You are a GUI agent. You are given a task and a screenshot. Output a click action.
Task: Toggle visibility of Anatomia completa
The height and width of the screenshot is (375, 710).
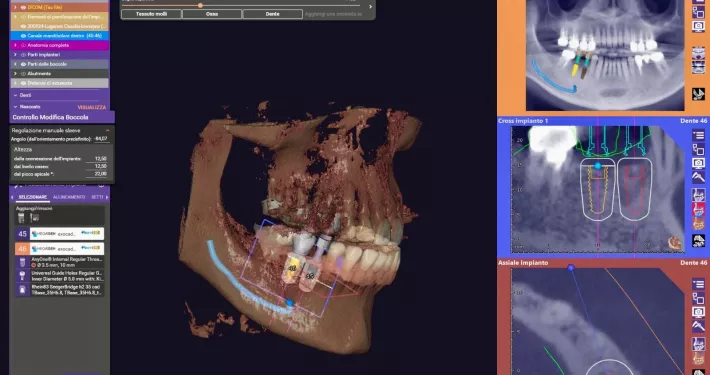pos(23,45)
